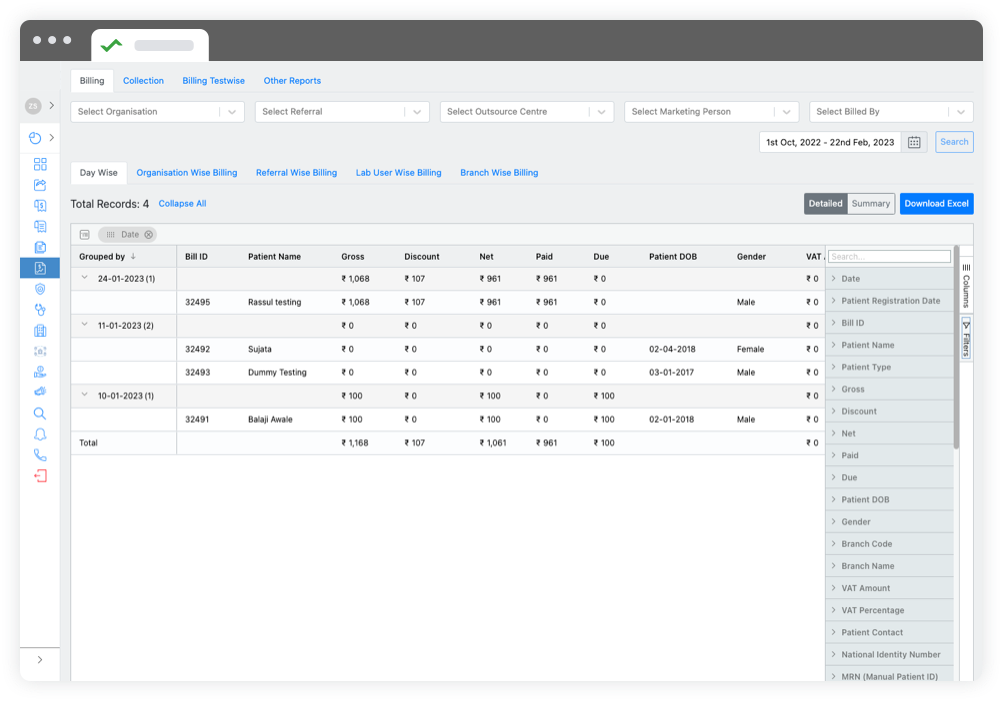Viewport: 1002px width, 701px height.
Task: Open the receipt report icon in sidebar
Action: coord(40,226)
